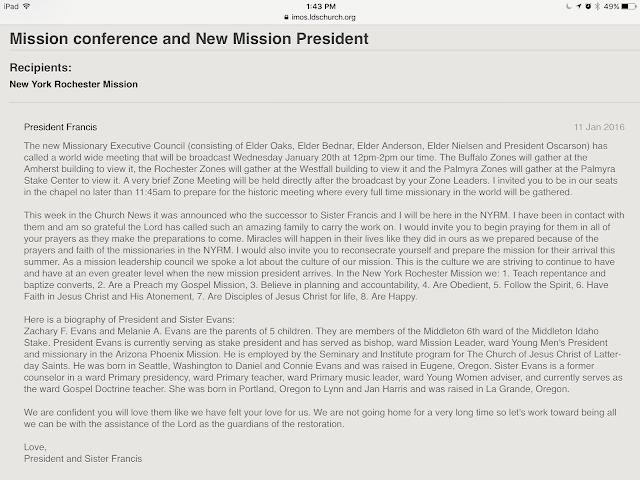
Task: Click the paragraph about the Missionary Executive Council
Action: coord(320,171)
